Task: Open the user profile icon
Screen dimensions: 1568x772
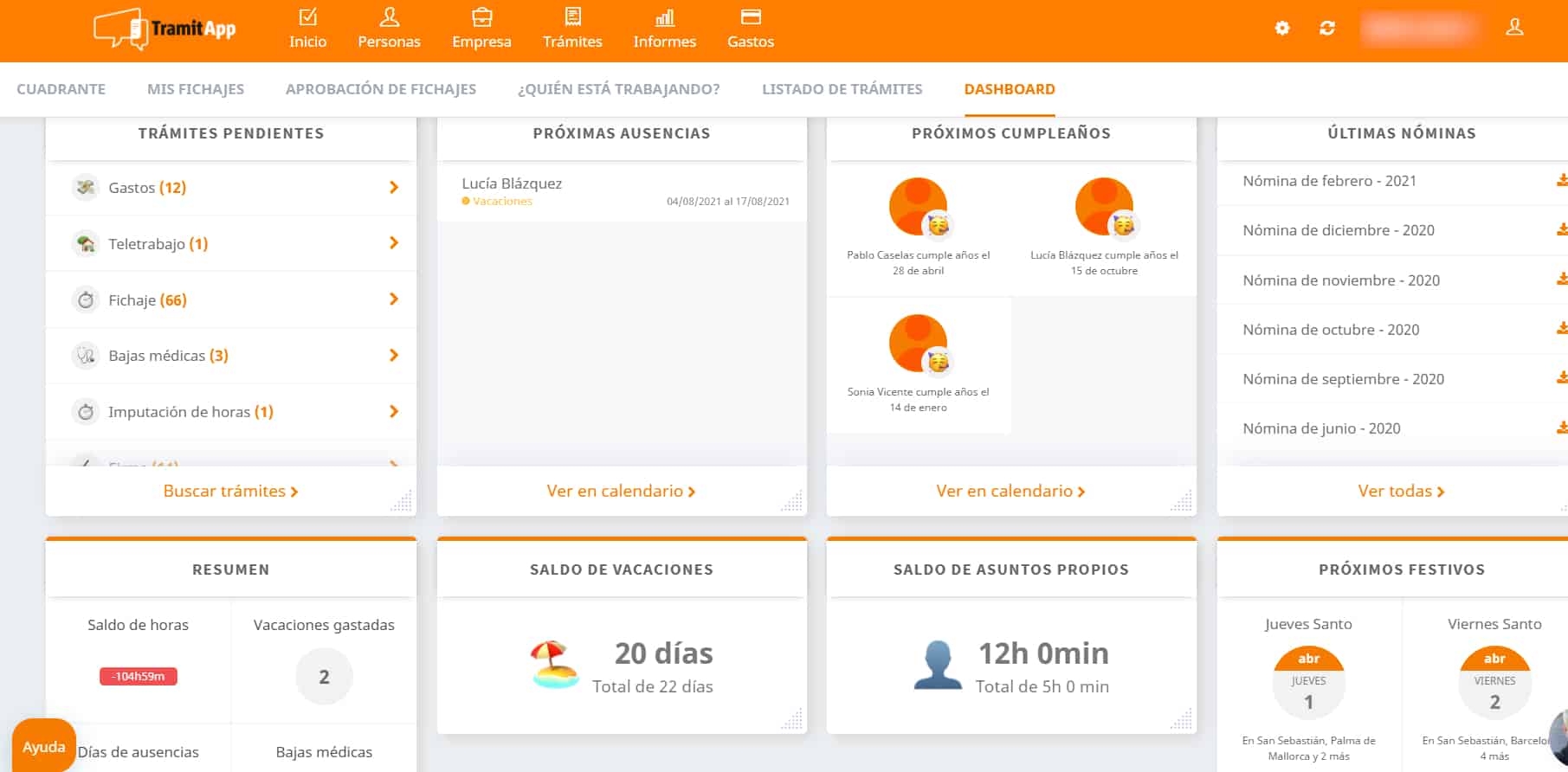Action: tap(1514, 28)
